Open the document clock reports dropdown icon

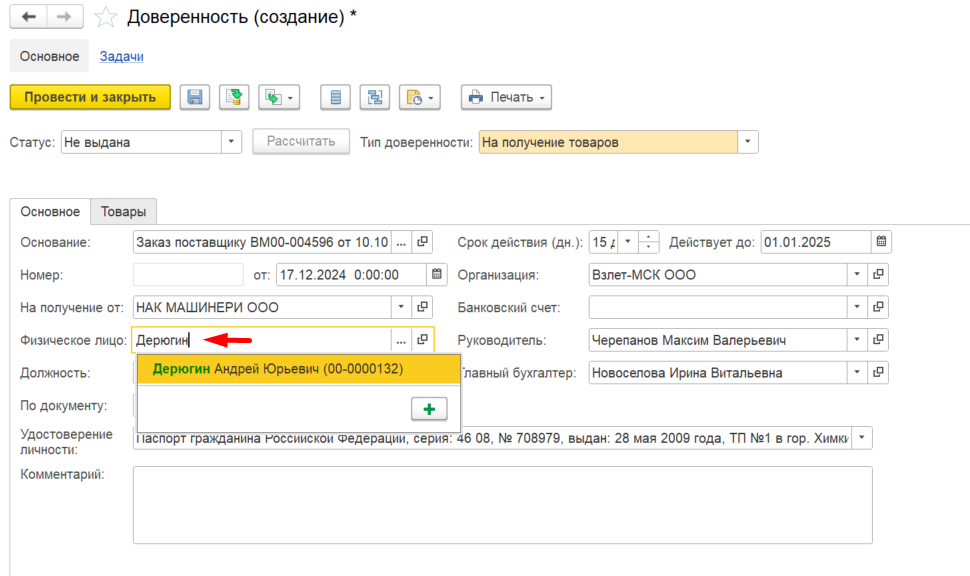point(420,97)
